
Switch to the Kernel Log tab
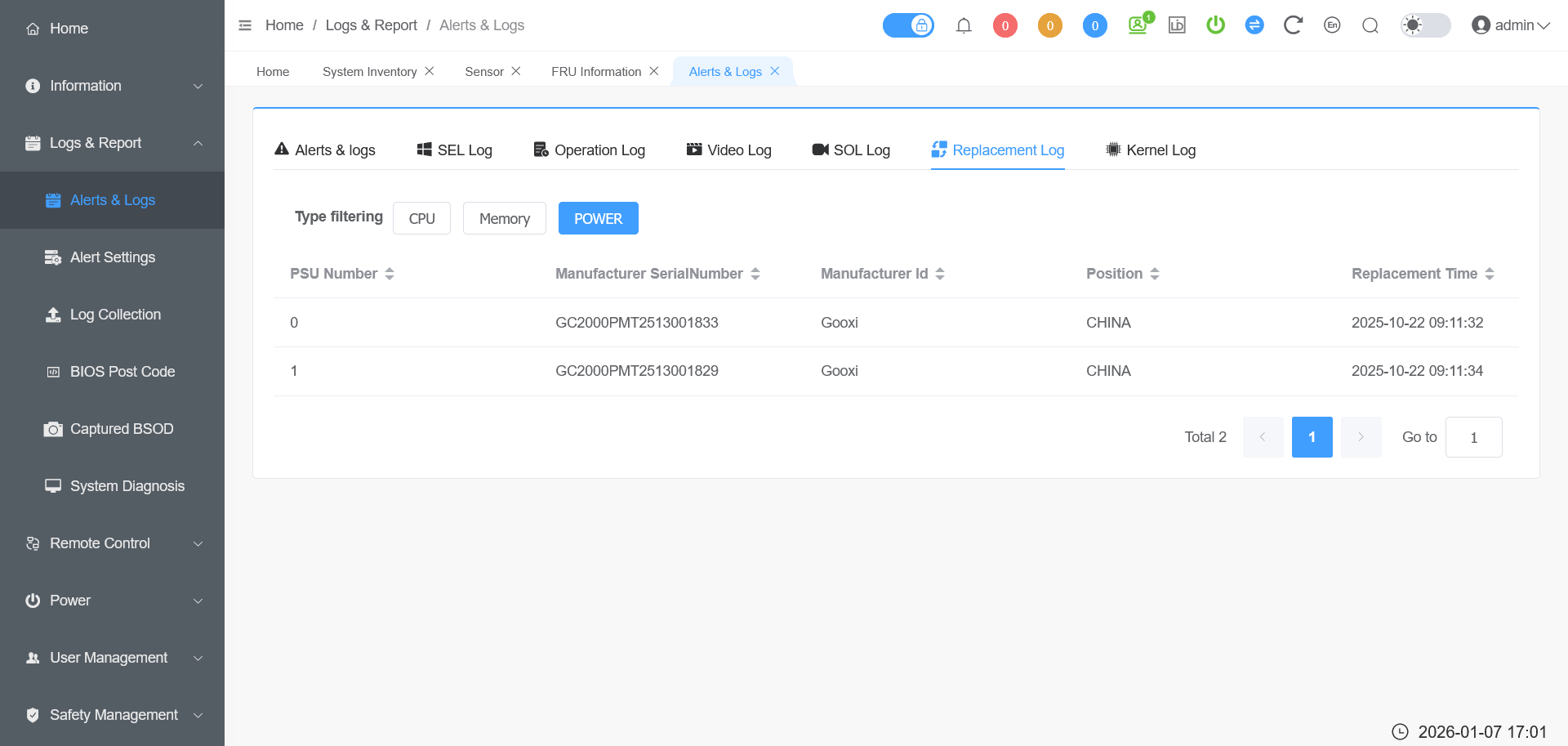click(x=1151, y=150)
